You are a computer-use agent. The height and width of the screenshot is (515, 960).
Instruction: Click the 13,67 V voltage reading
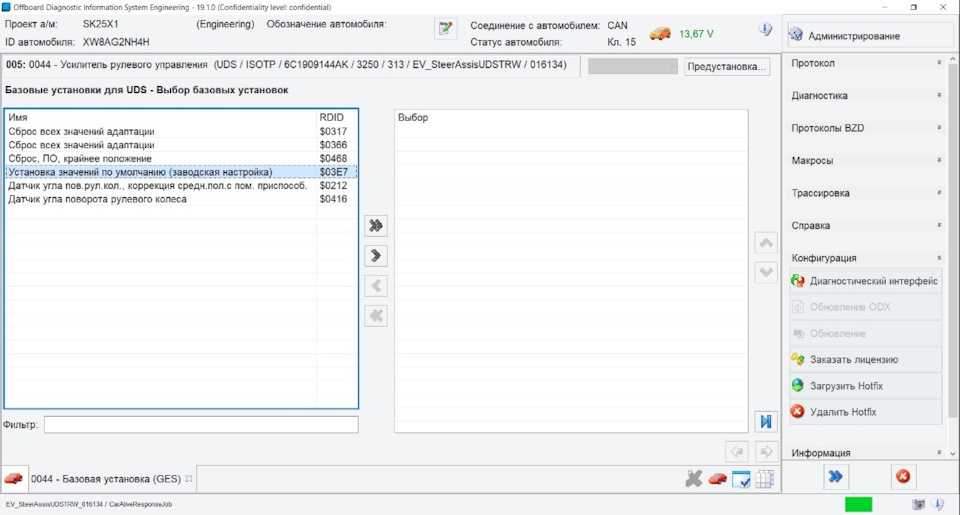(x=696, y=34)
